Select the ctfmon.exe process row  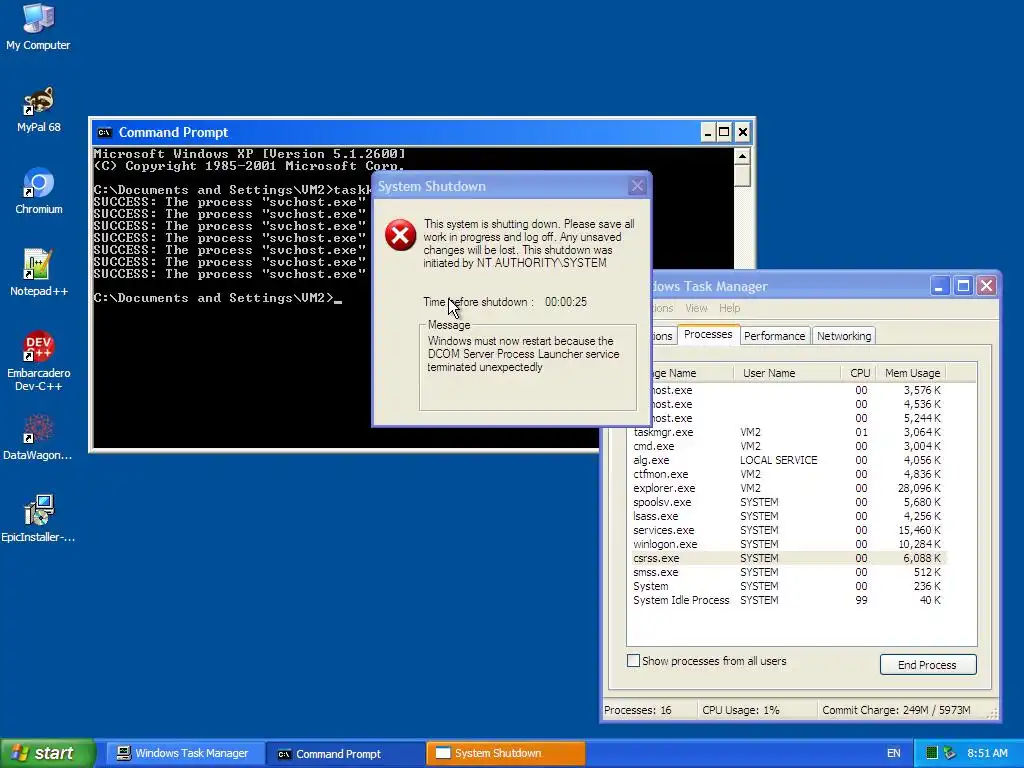click(x=787, y=474)
